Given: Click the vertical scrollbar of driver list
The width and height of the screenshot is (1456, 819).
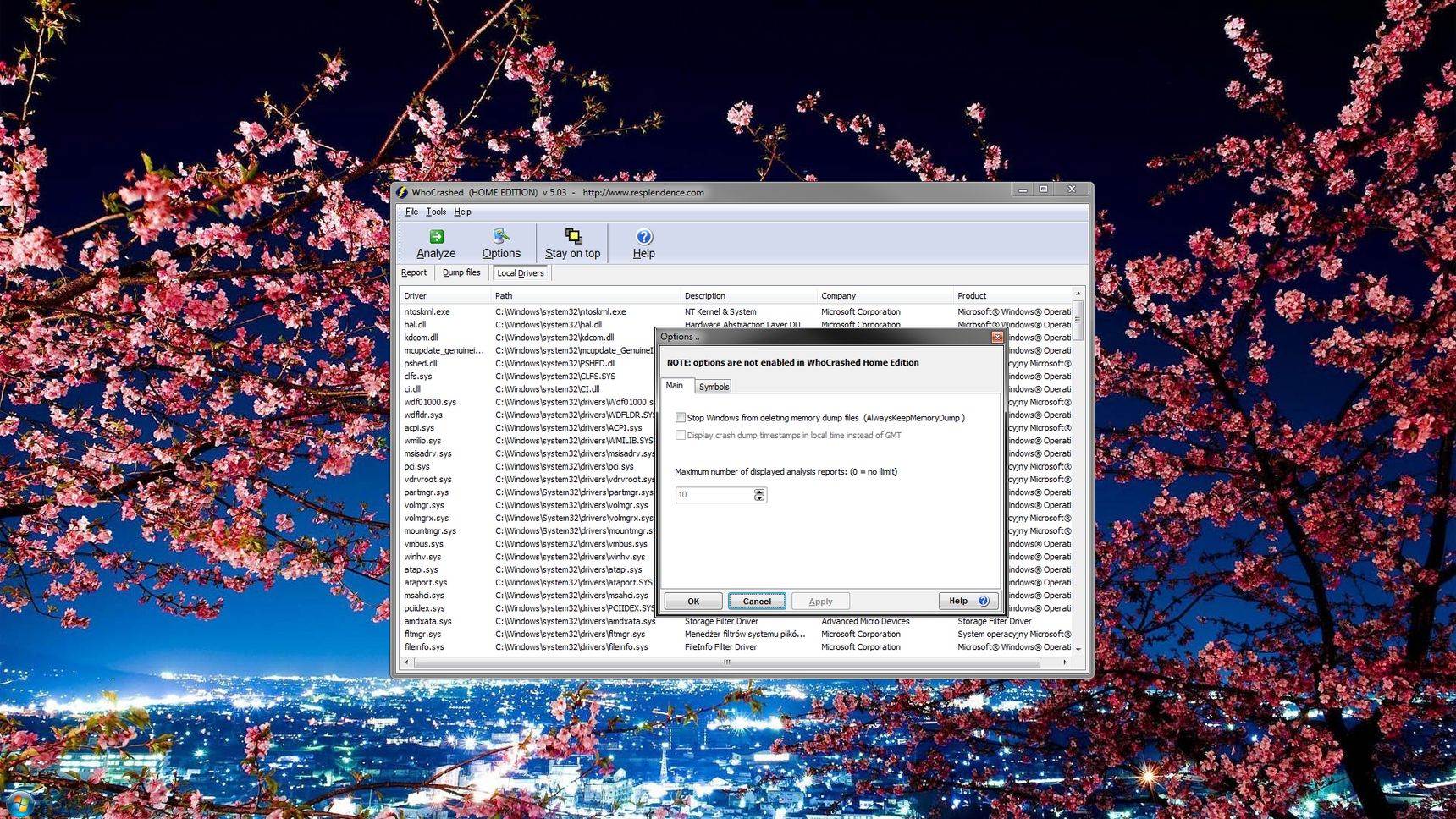Looking at the screenshot, I should coord(1078,322).
